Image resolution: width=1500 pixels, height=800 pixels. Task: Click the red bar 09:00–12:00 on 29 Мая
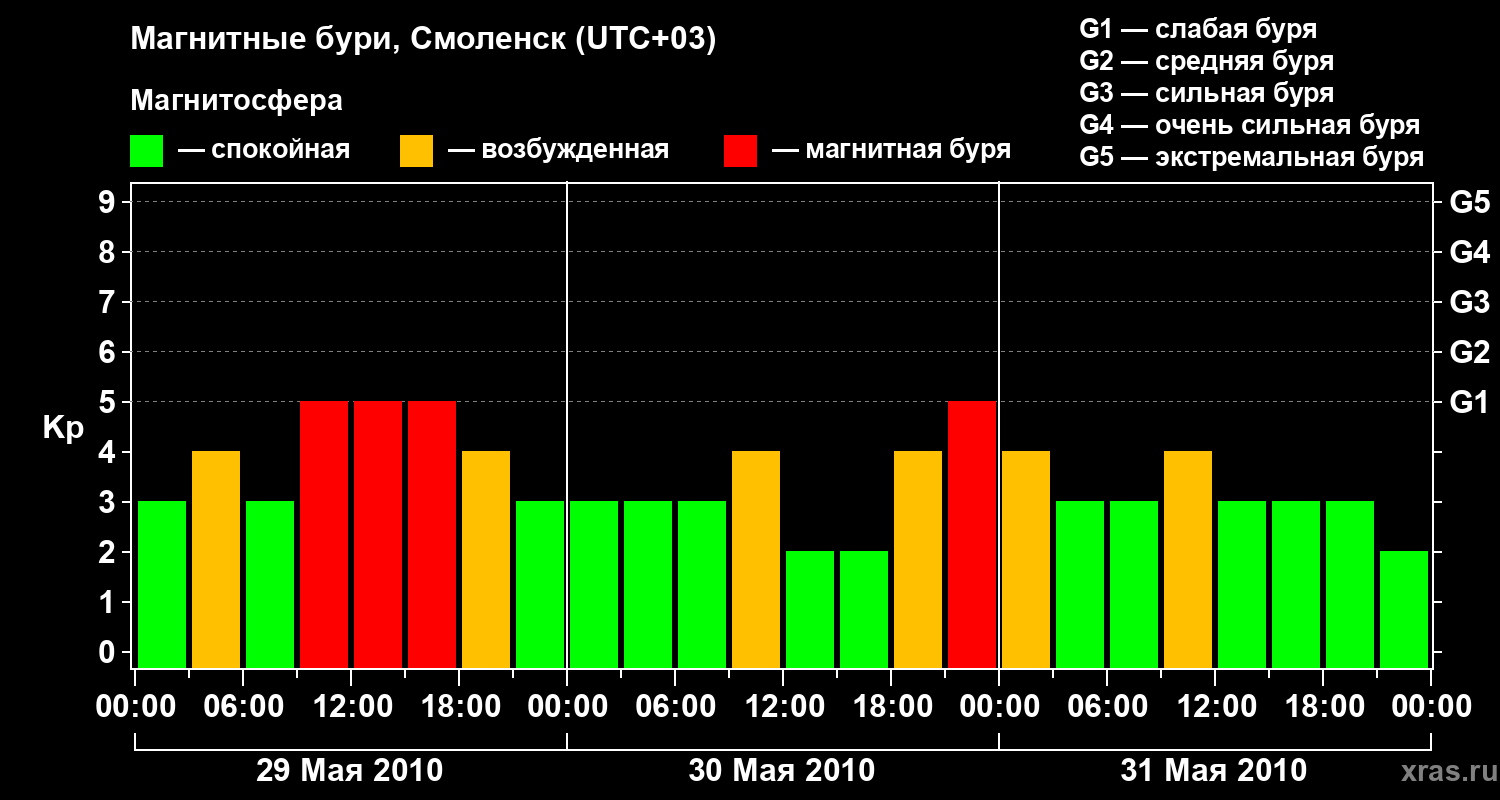tap(324, 534)
